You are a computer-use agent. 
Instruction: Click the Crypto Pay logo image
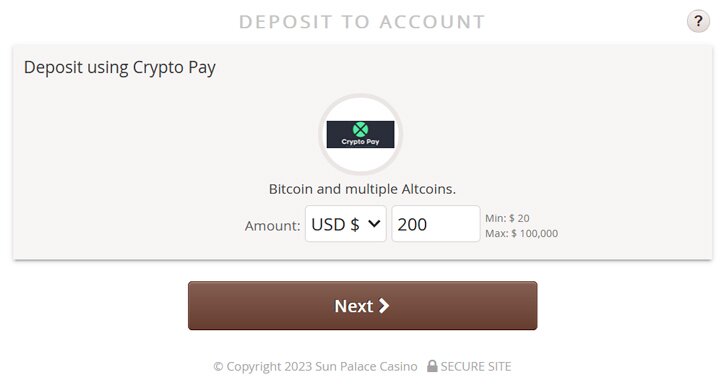360,134
